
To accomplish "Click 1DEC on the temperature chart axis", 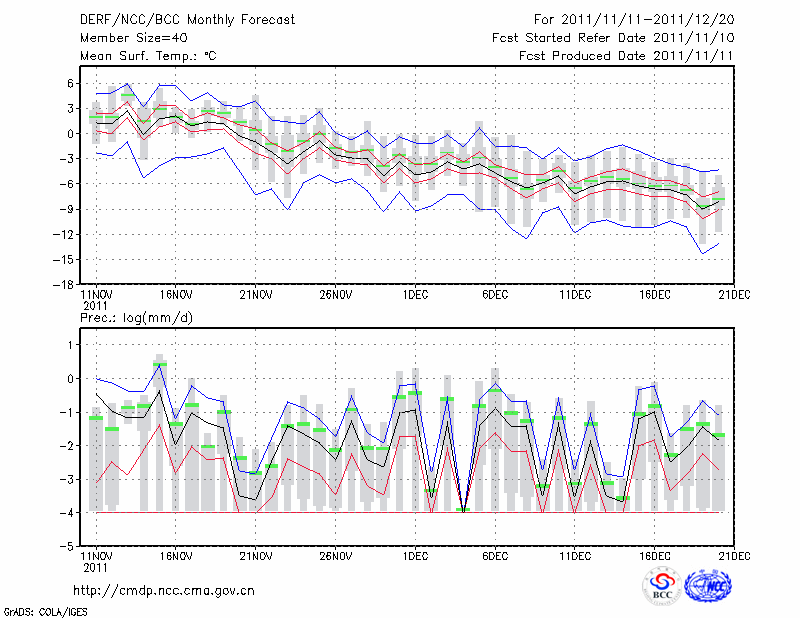I will [414, 295].
